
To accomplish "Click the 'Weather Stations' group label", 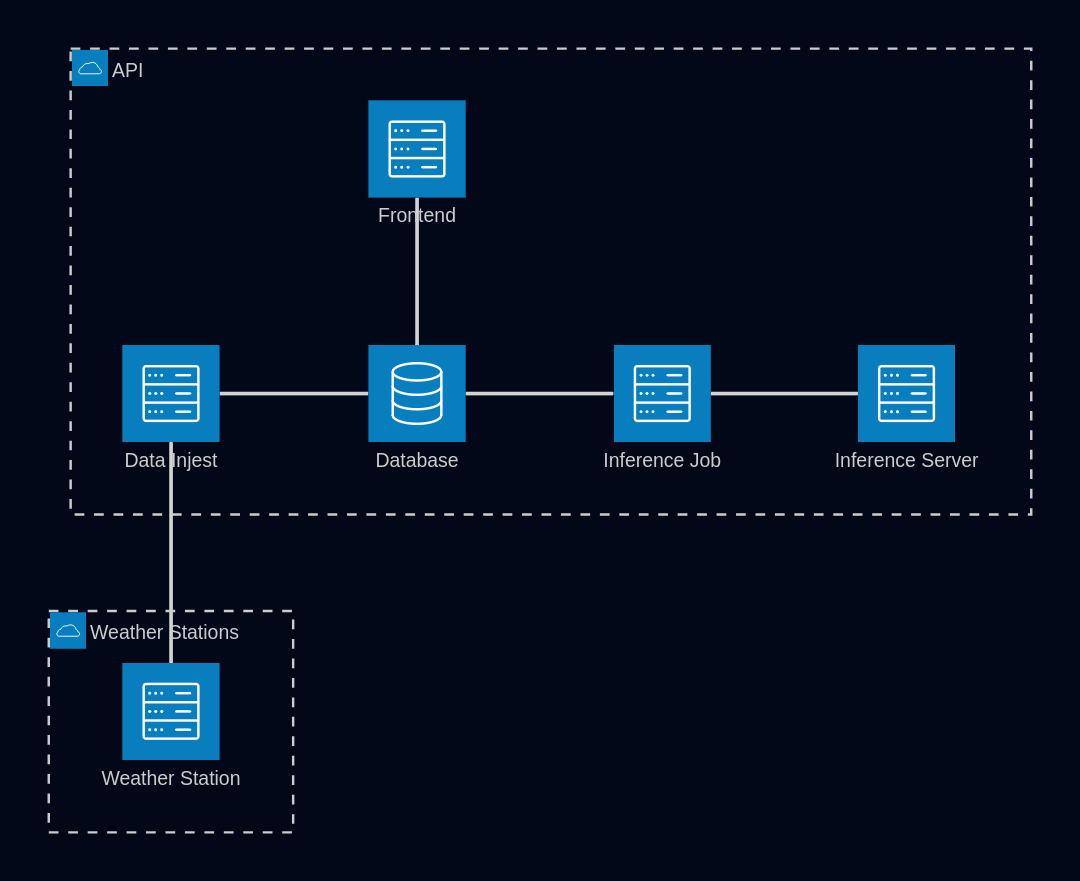I will [165, 632].
